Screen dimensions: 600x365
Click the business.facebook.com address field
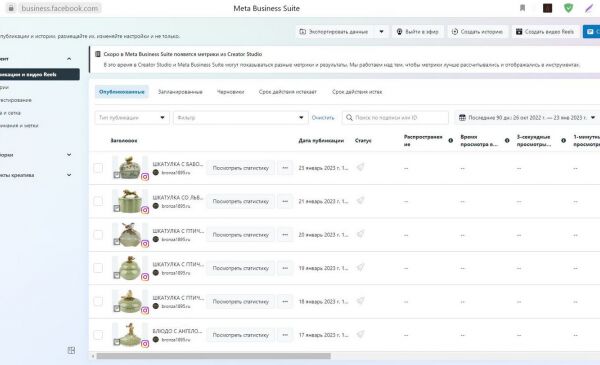pos(60,8)
